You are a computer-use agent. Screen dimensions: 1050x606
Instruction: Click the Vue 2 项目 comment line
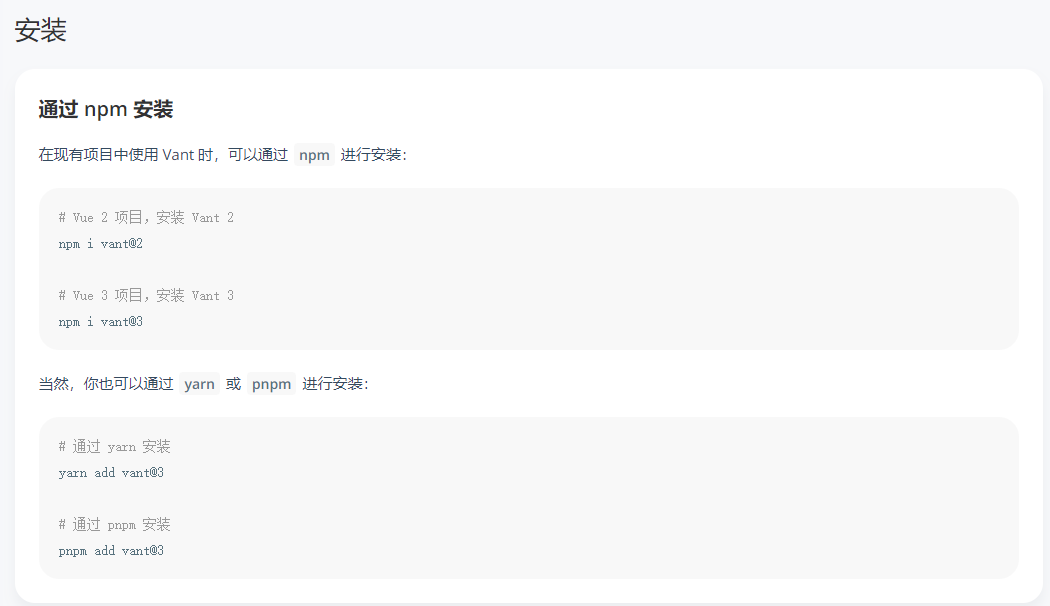pyautogui.click(x=146, y=218)
